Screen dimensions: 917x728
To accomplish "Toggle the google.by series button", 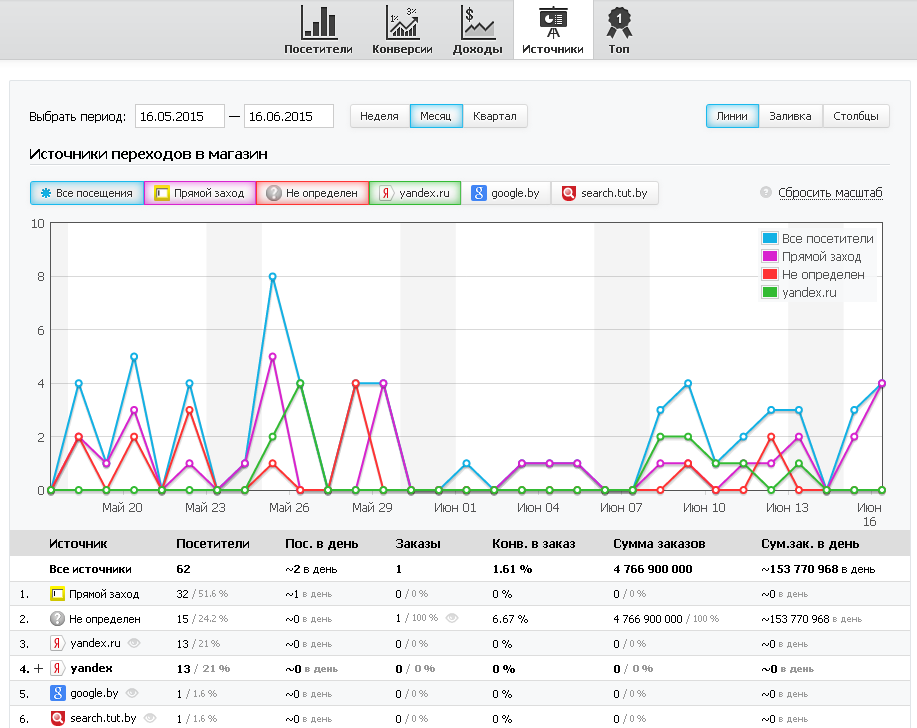I will pyautogui.click(x=506, y=193).
